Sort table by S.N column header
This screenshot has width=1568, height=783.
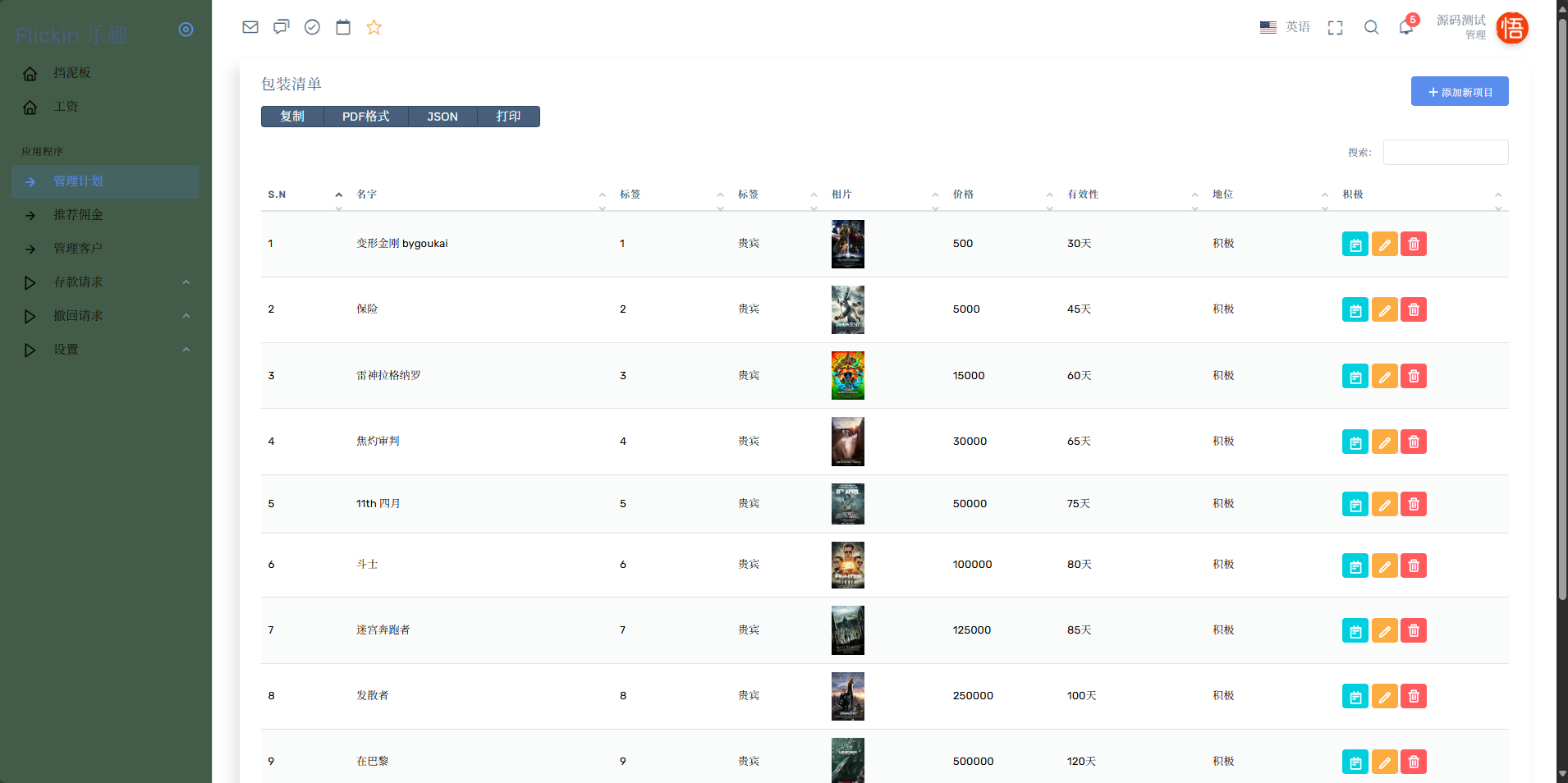(x=277, y=195)
